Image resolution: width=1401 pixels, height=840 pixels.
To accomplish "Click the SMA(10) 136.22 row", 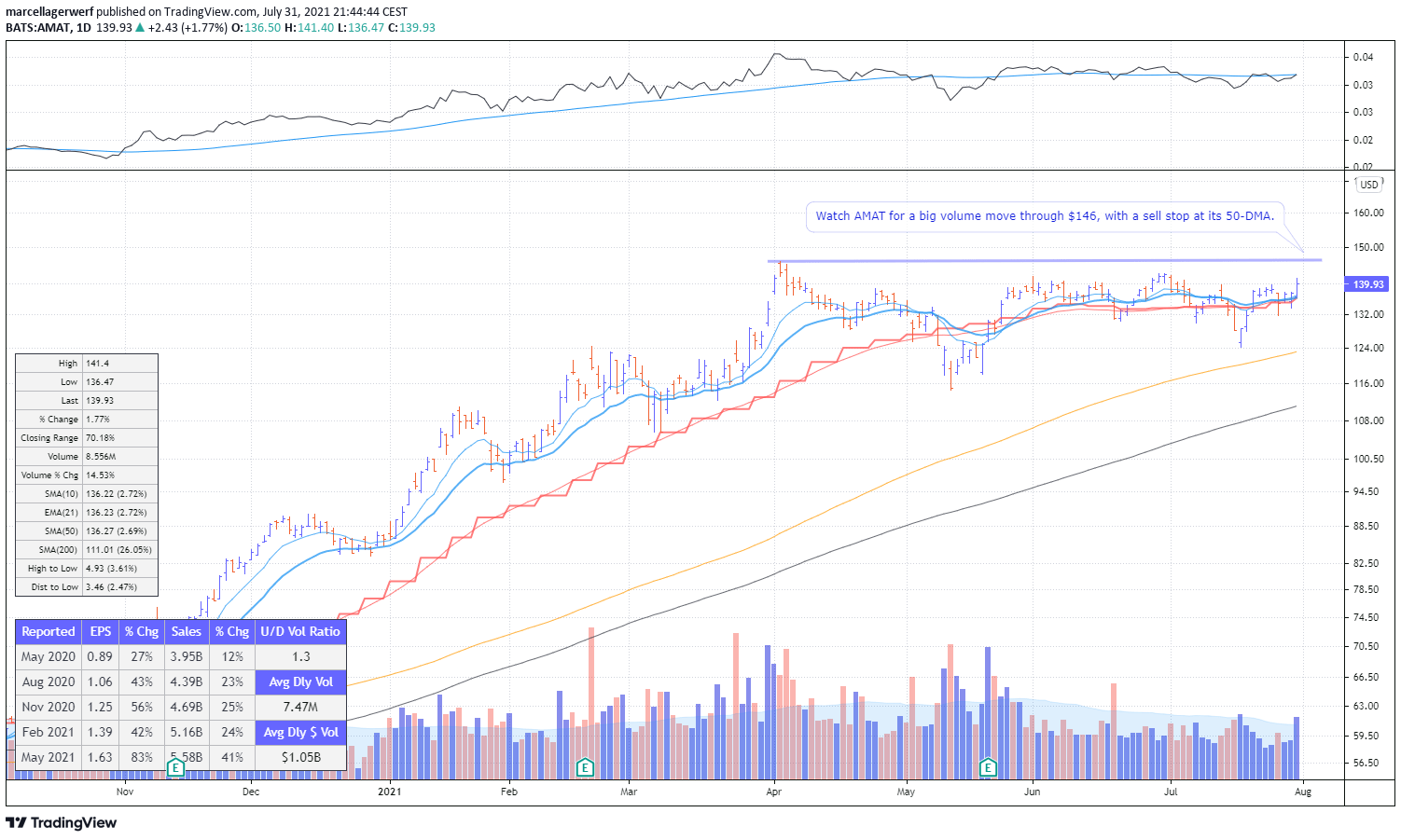I will click(x=87, y=494).
